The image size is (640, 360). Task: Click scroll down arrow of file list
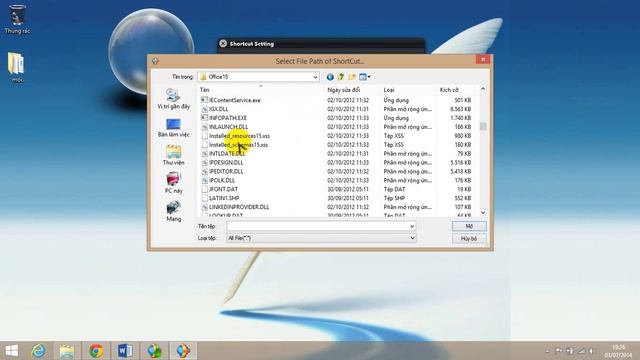point(483,213)
